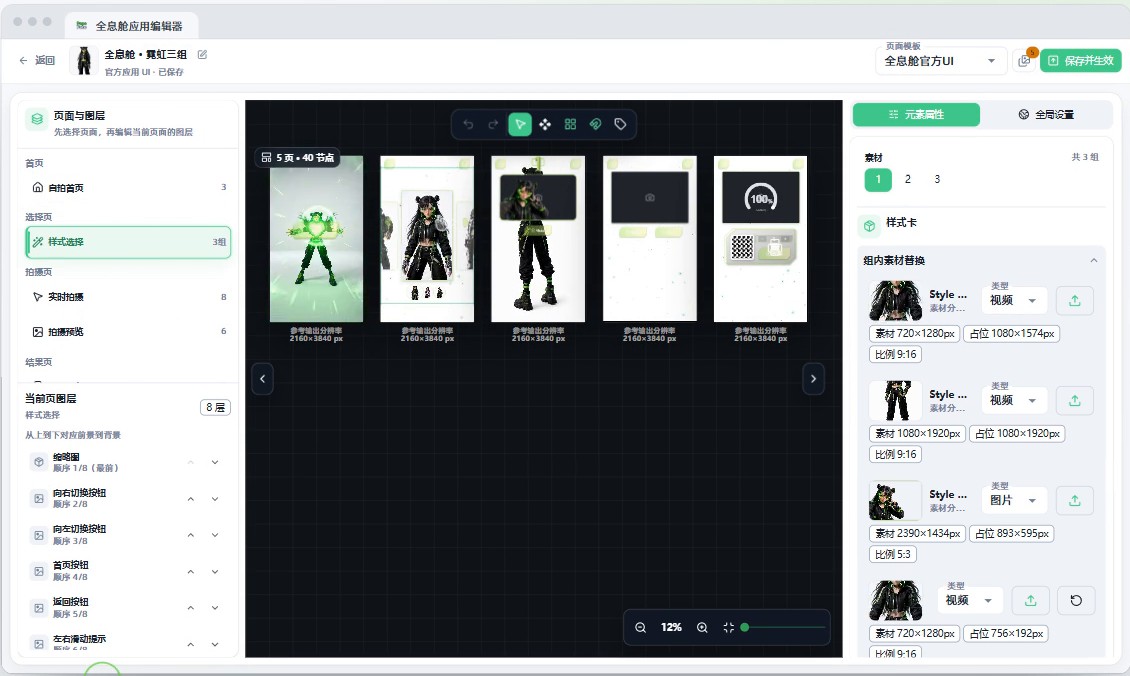Screen dimensions: 1130x676
Task: Move 向右切换按钮 layer up
Action: [191, 499]
